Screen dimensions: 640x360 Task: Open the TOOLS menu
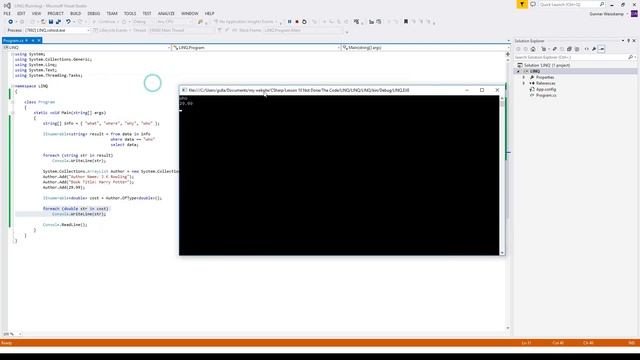[130, 13]
